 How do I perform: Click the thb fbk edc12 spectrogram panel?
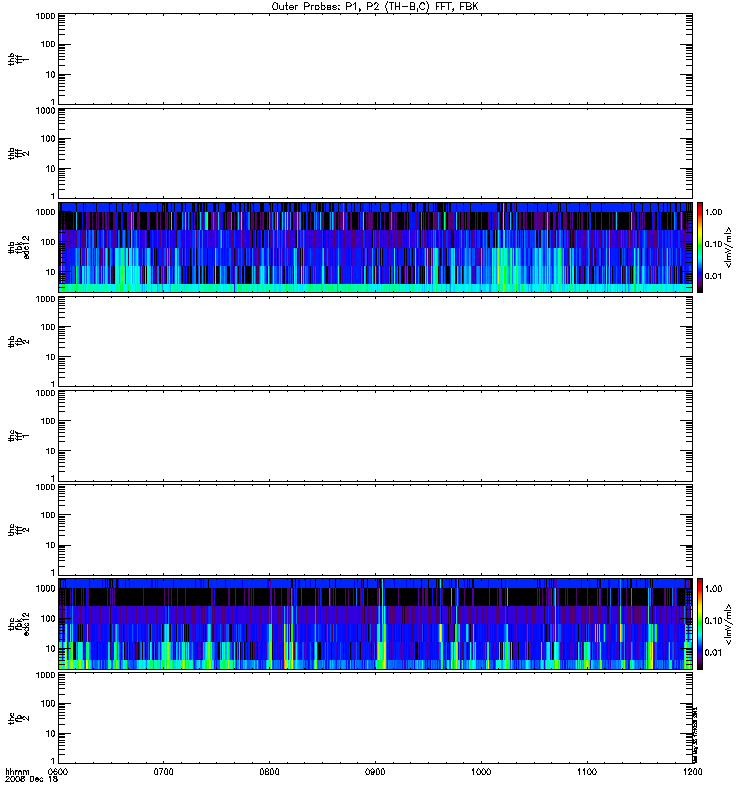376,247
